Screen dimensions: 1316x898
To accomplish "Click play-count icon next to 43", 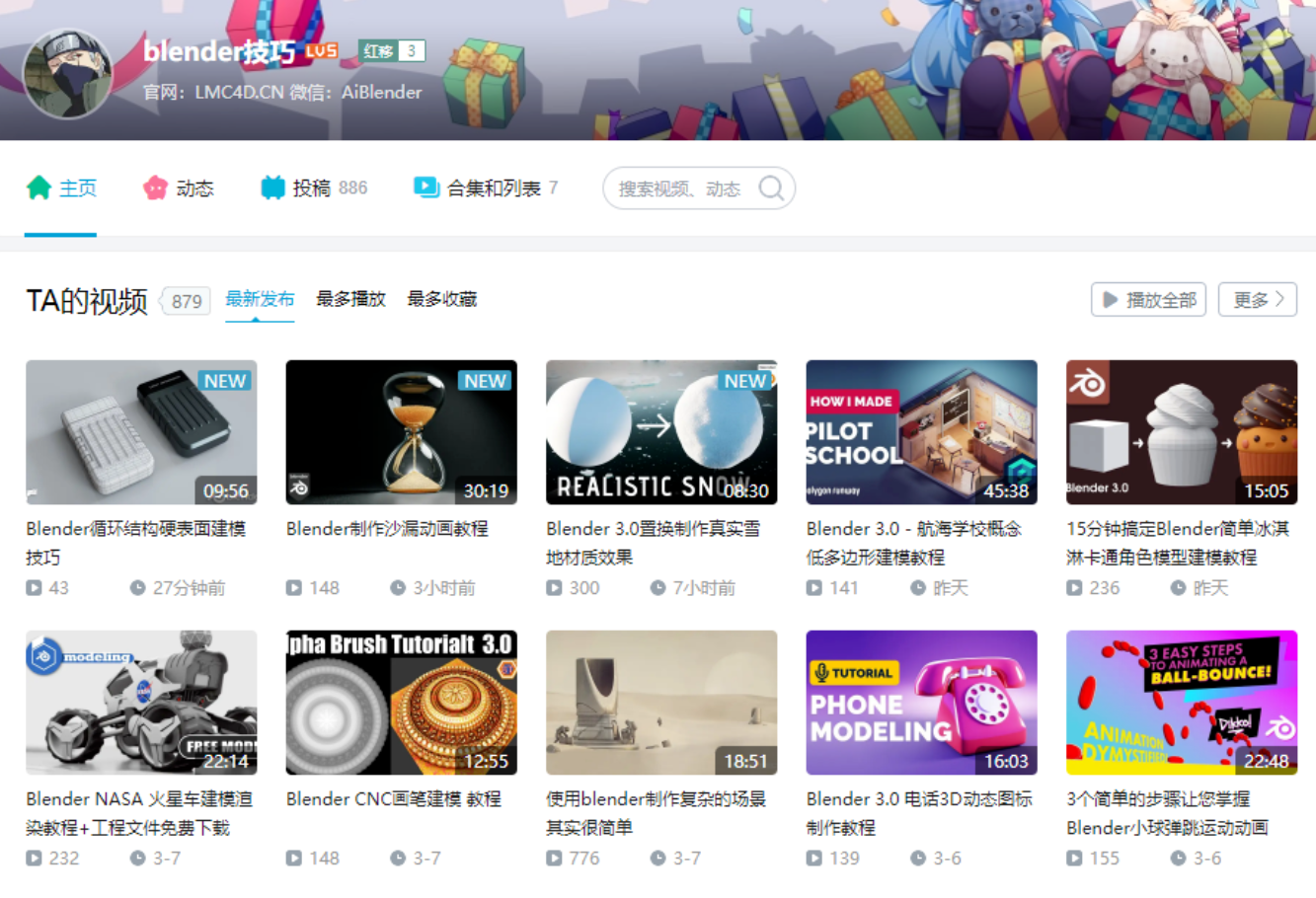I will pyautogui.click(x=35, y=588).
